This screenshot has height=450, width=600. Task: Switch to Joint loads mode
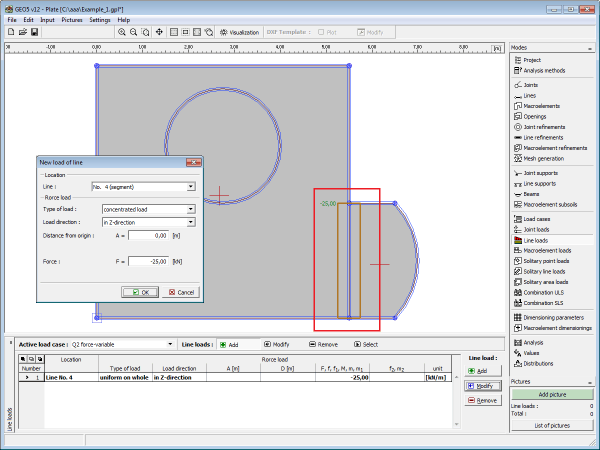click(x=532, y=230)
